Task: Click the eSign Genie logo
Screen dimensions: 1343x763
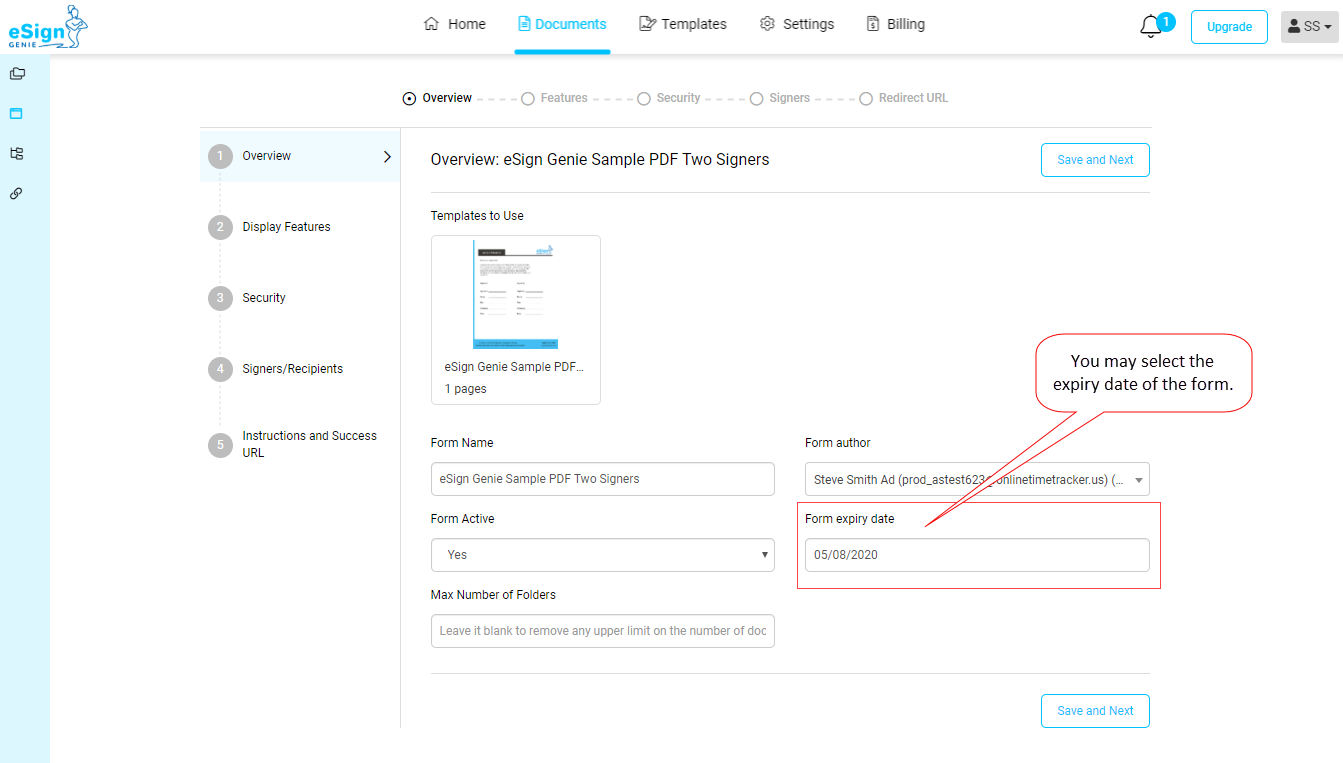Action: (x=48, y=27)
